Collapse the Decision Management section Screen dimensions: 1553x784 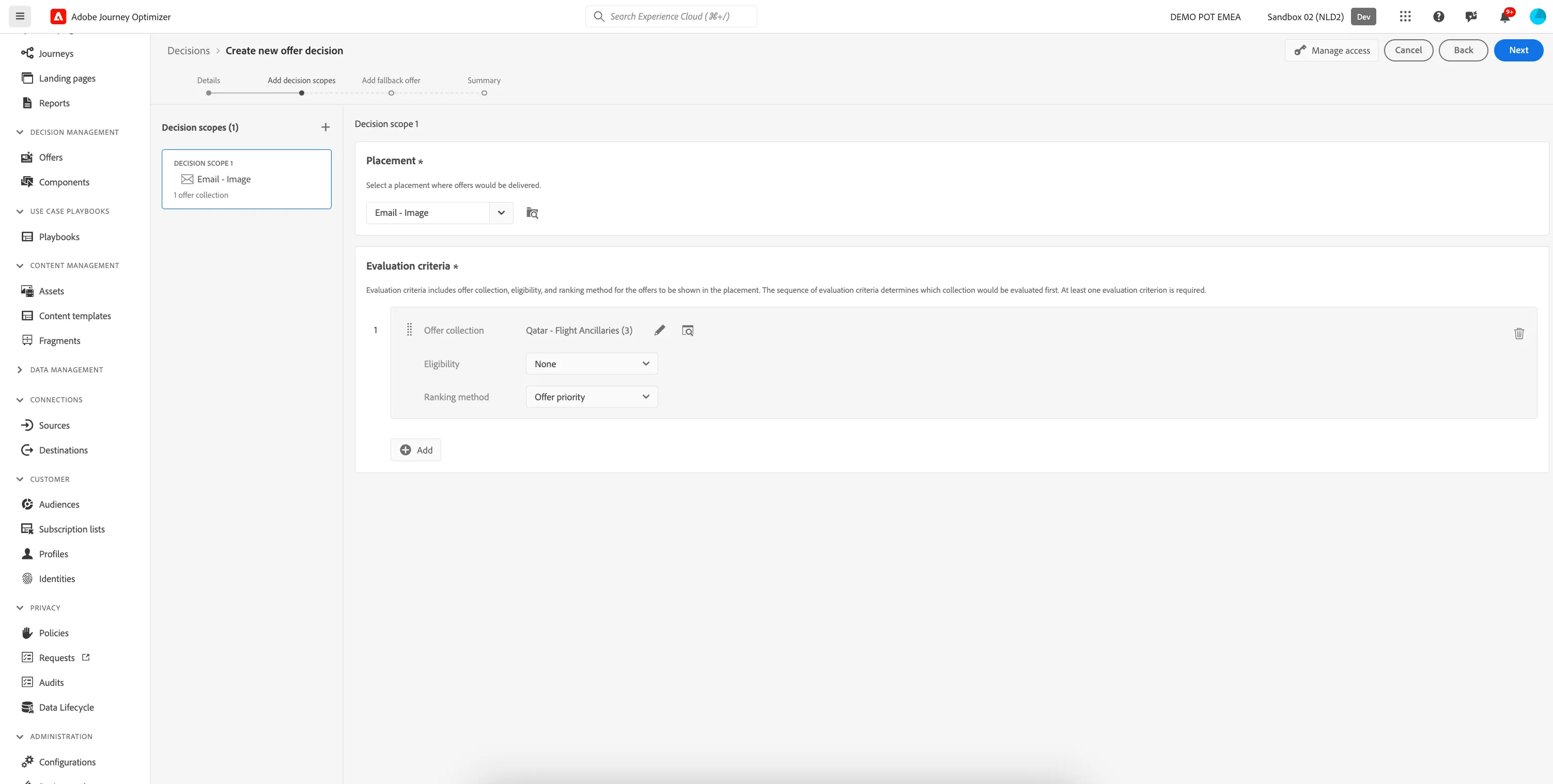coord(20,133)
